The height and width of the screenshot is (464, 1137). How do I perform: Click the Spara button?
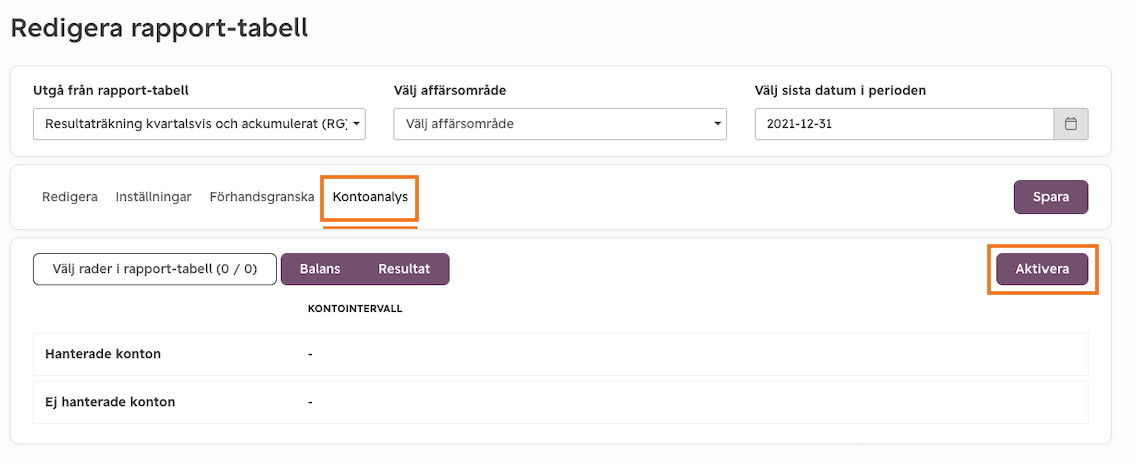tap(1051, 196)
